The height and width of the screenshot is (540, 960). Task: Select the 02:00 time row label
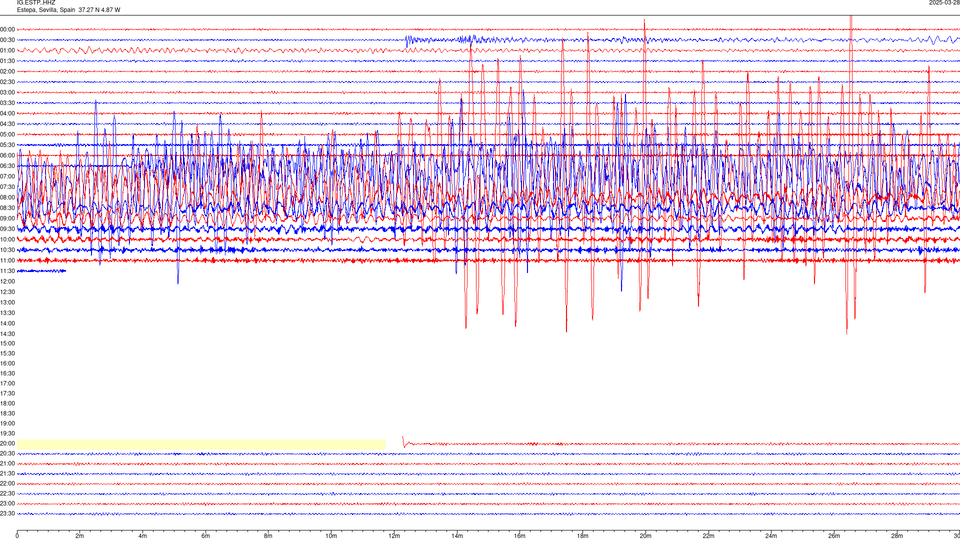[x=7, y=71]
